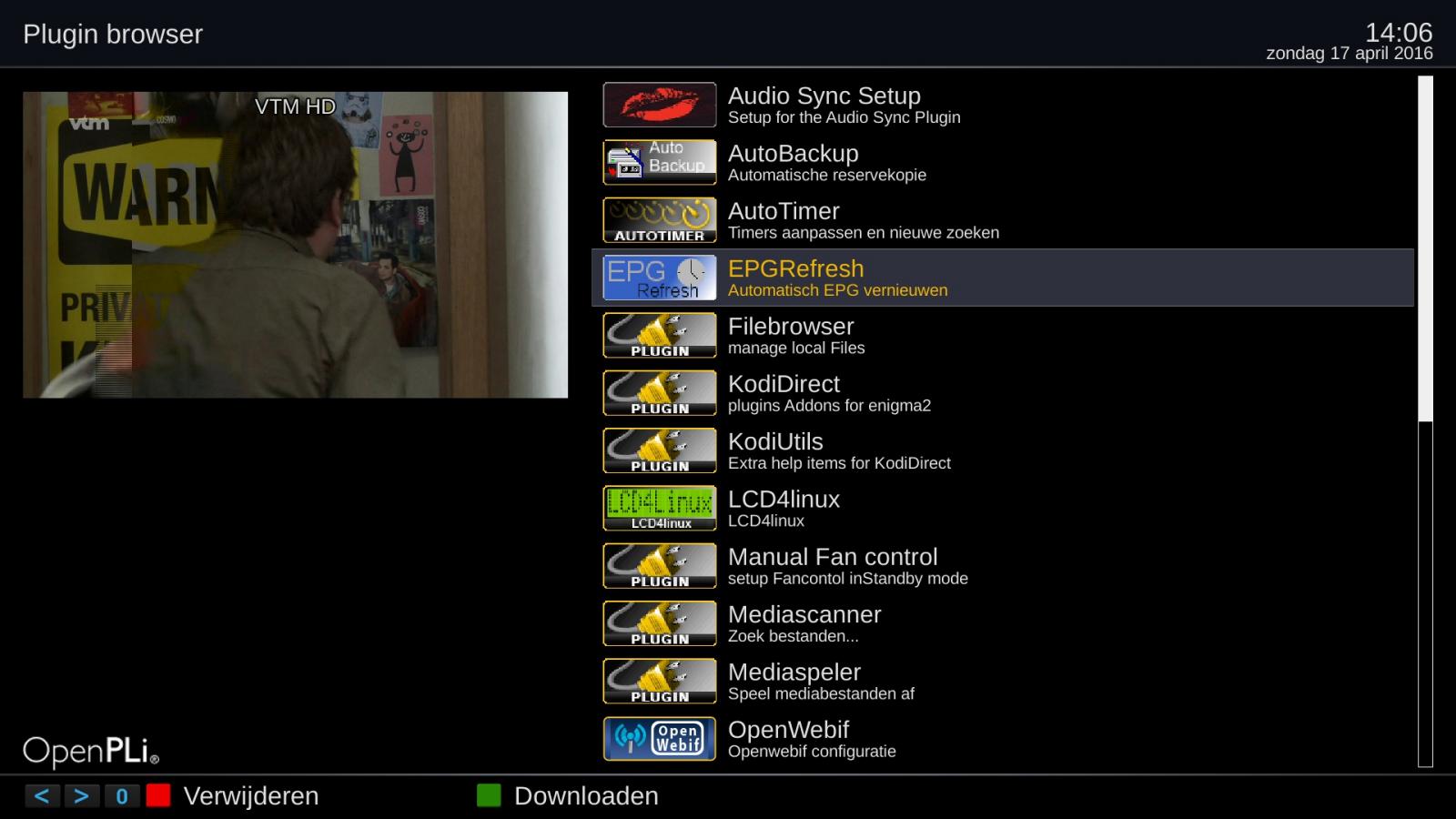Viewport: 1456px width, 819px height.
Task: Click the Mediaspeler title
Action: (x=794, y=672)
